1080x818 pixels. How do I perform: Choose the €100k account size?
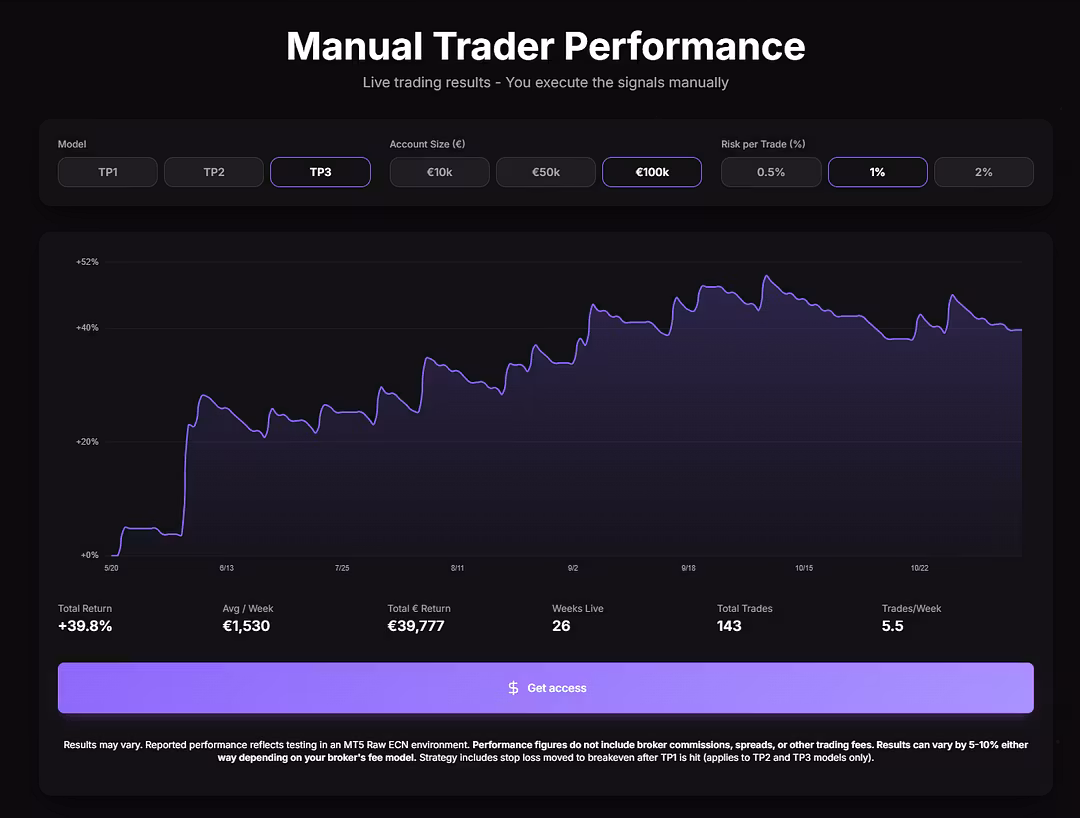652,172
